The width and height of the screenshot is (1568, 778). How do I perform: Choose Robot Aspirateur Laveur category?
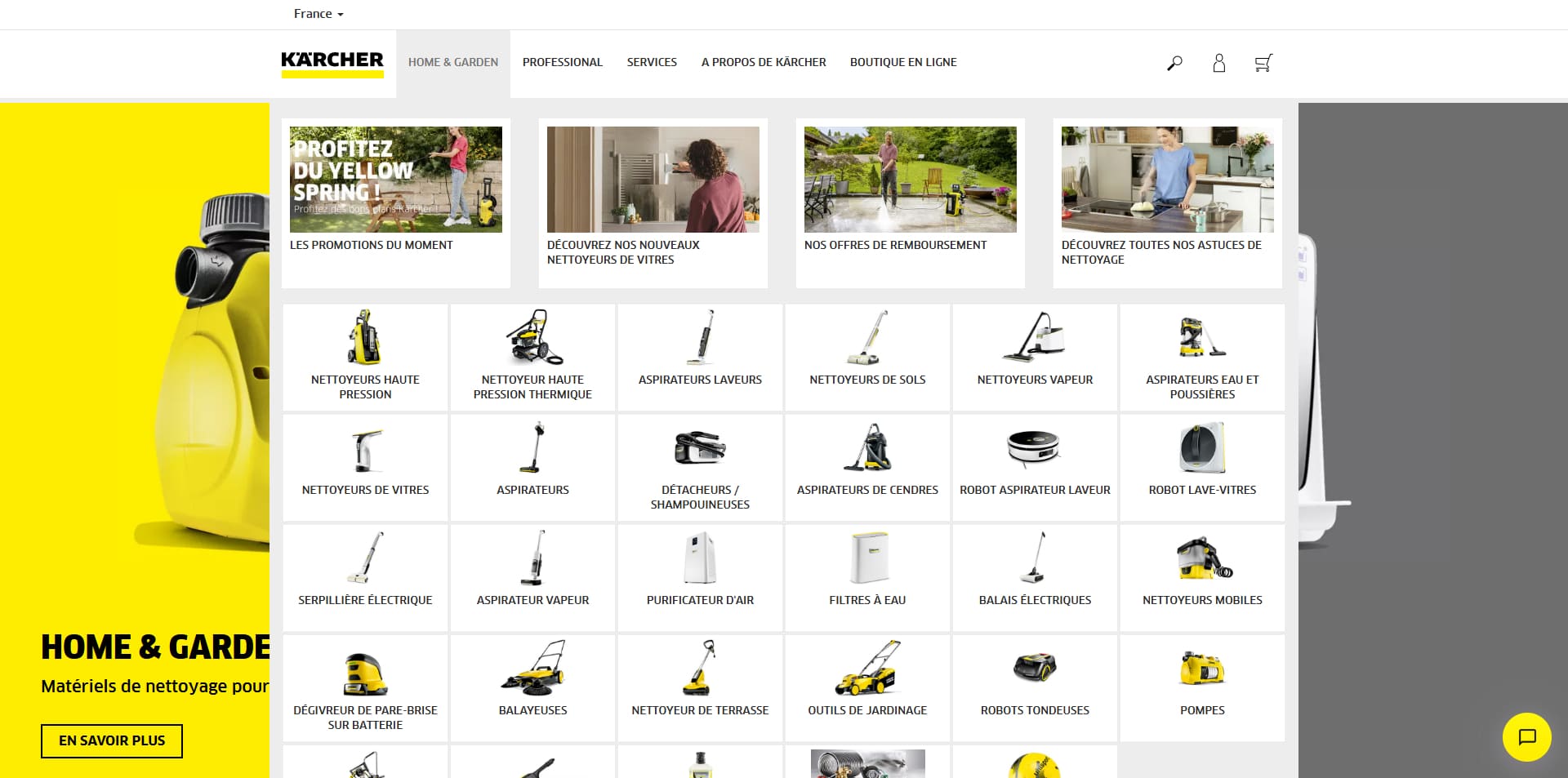point(1035,468)
